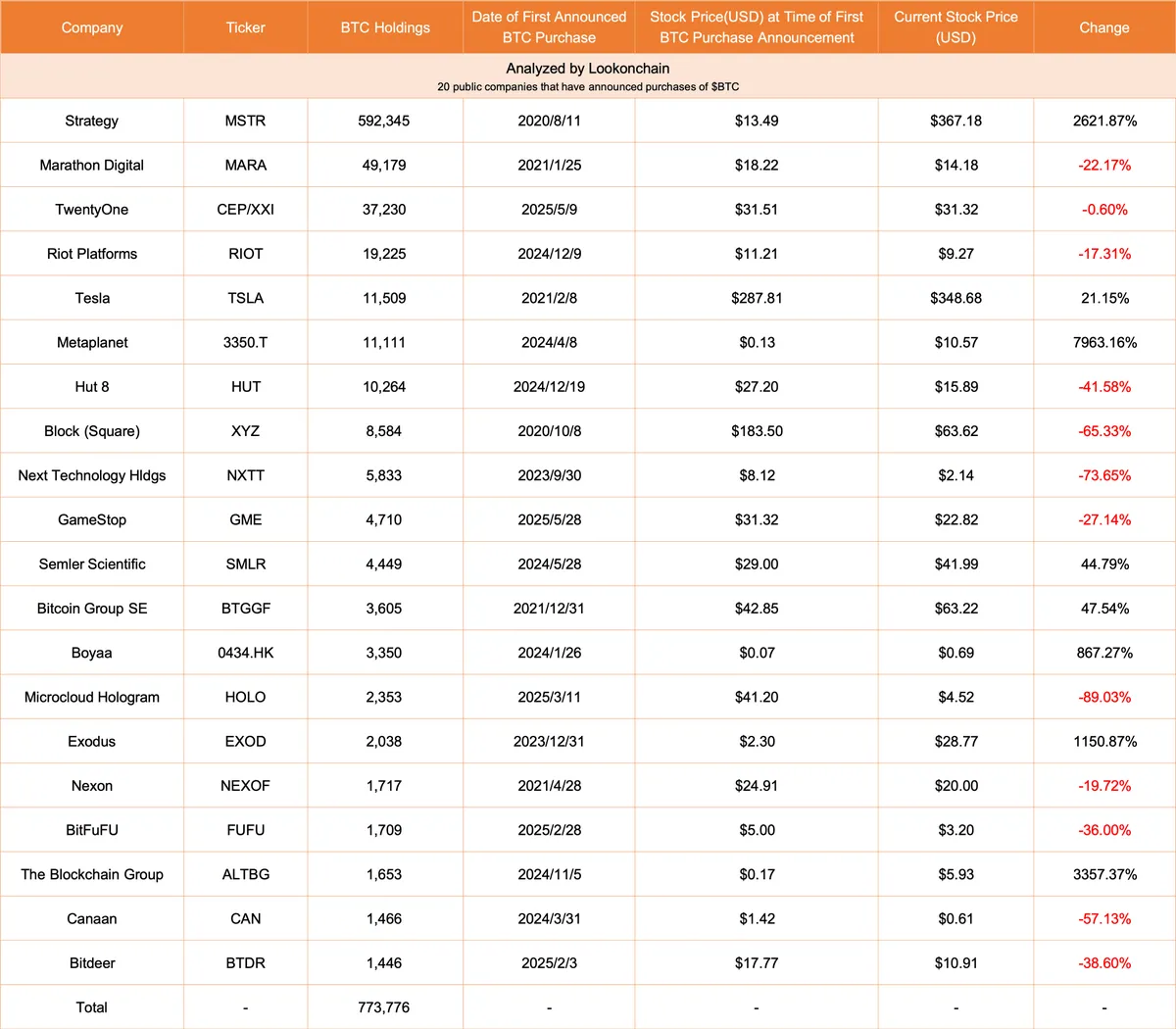Select the Hut 8 company cell
The image size is (1176, 1029).
92,387
